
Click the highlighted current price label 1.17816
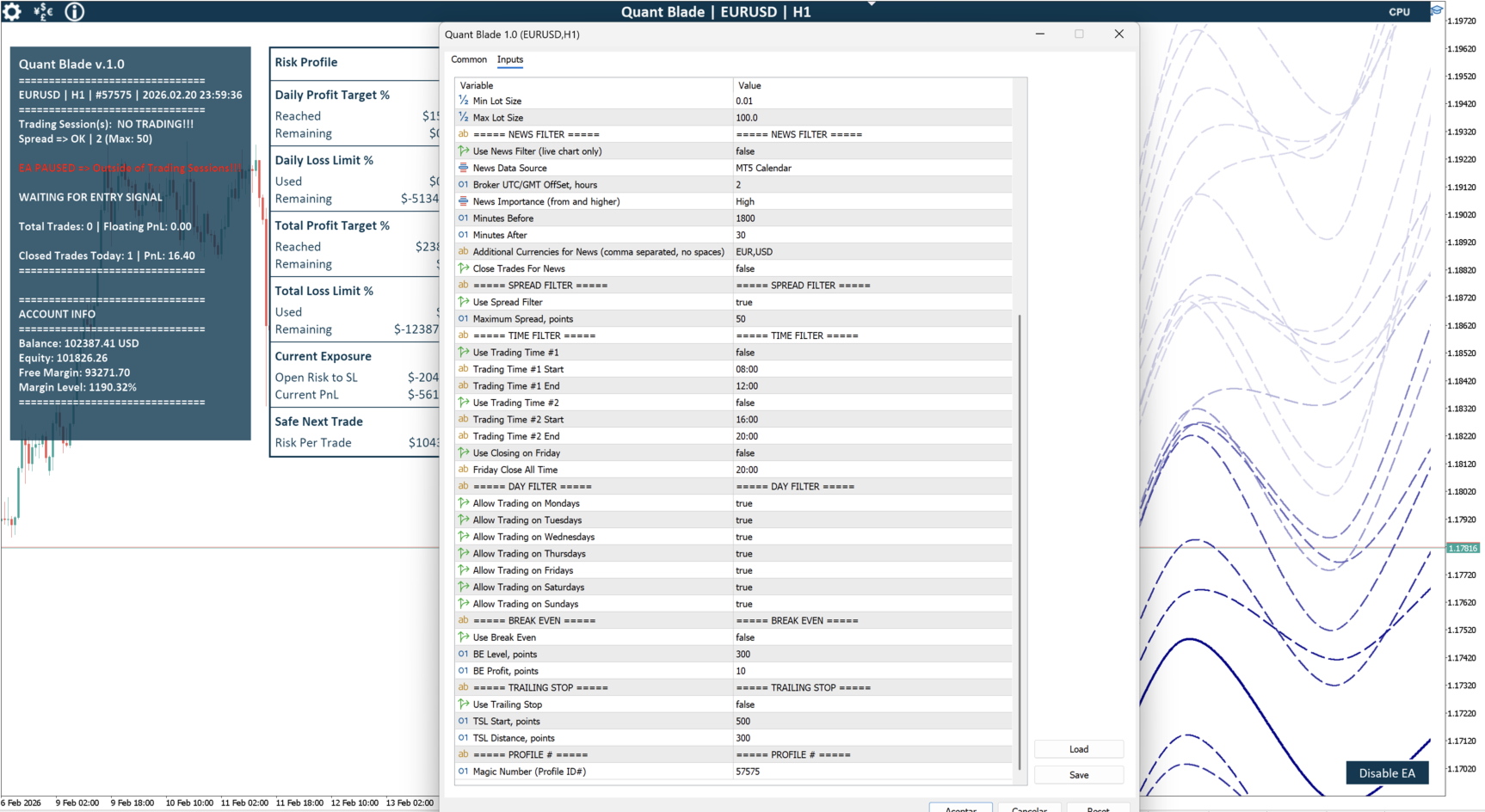tap(1463, 548)
